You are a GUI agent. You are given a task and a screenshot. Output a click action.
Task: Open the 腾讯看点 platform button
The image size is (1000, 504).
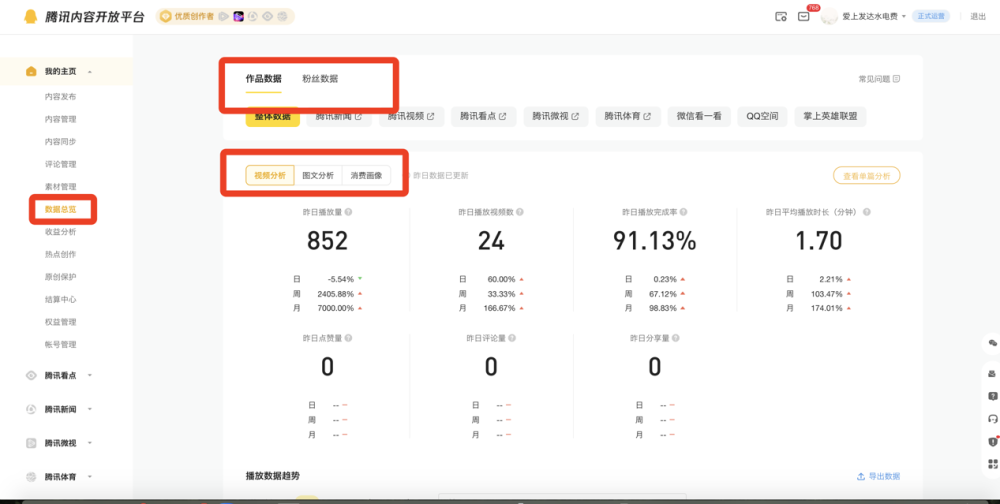point(483,116)
